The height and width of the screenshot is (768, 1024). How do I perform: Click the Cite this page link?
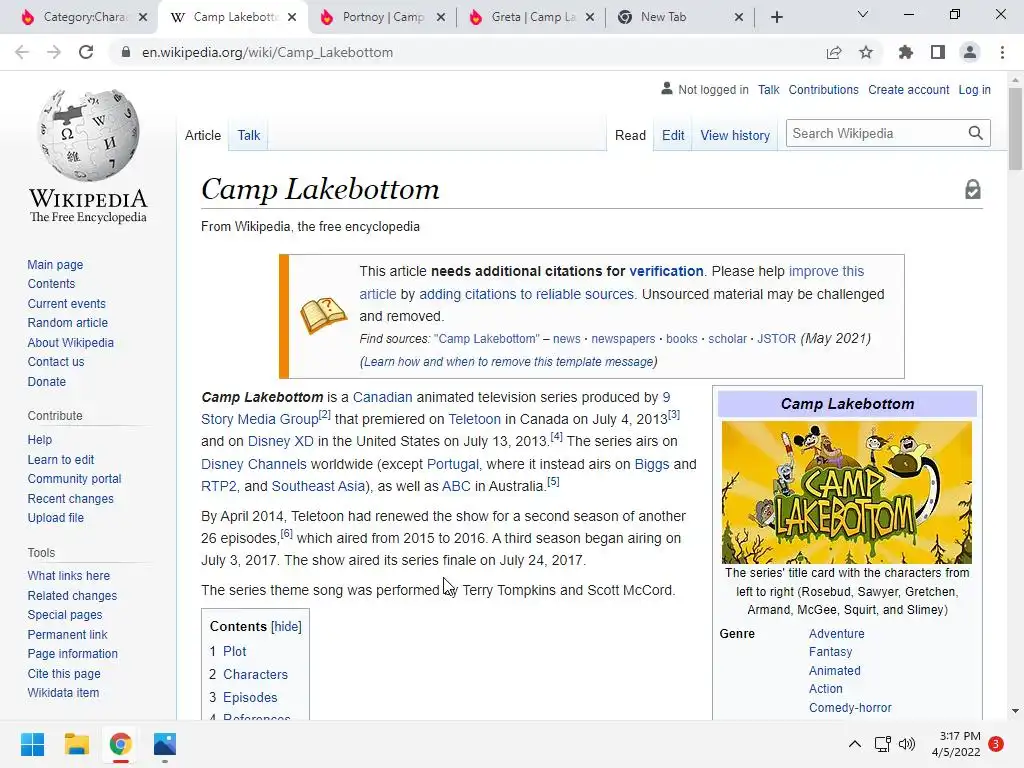click(x=64, y=673)
